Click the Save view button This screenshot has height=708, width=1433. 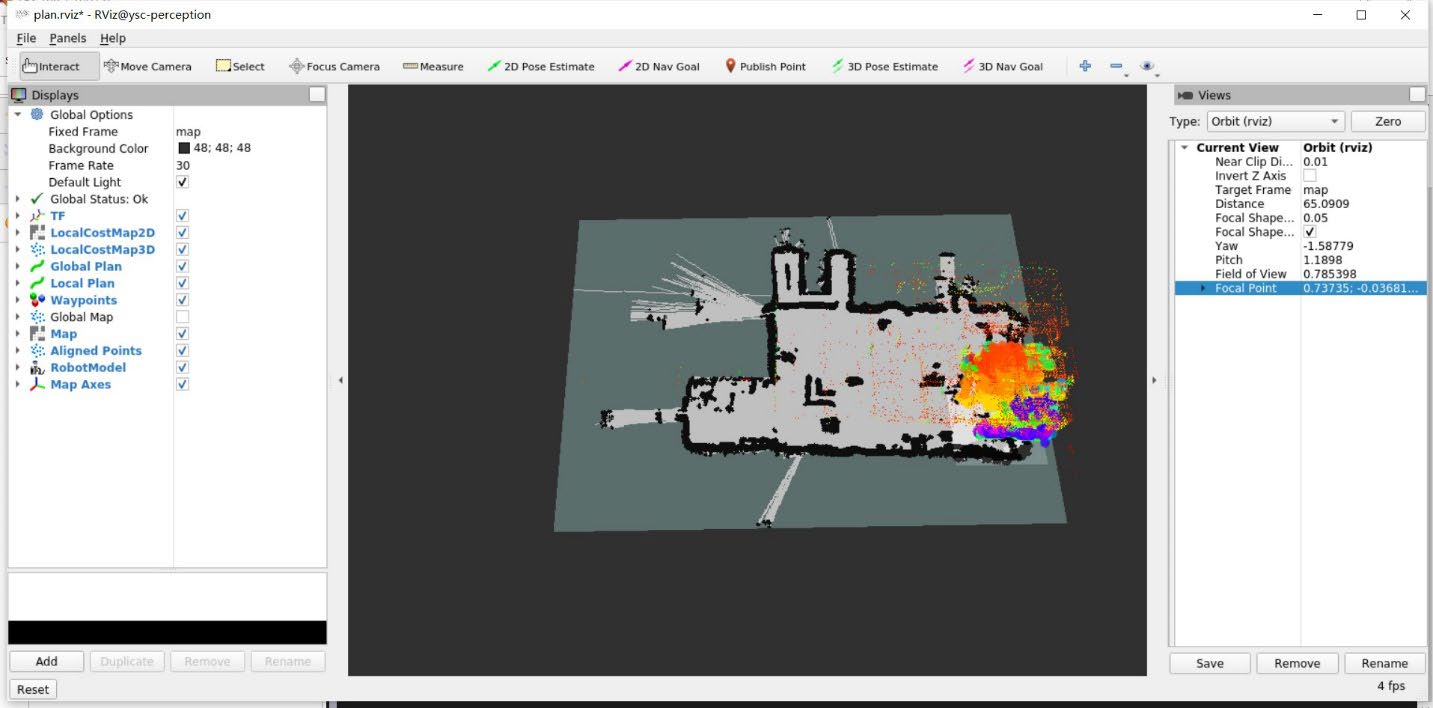point(1210,663)
